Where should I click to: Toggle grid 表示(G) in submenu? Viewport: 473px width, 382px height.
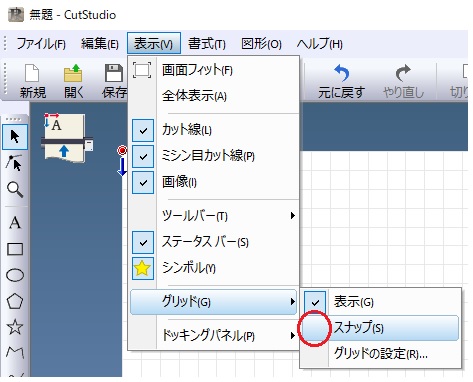[315, 302]
